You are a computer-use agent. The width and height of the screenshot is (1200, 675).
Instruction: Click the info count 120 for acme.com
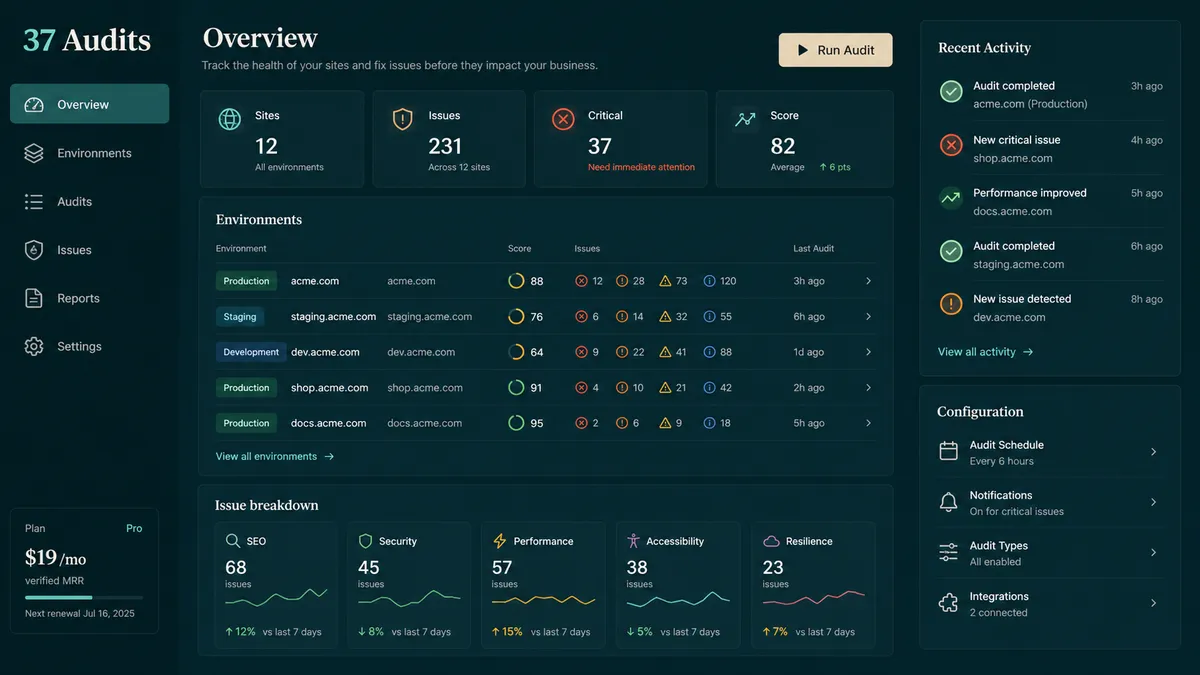click(728, 281)
